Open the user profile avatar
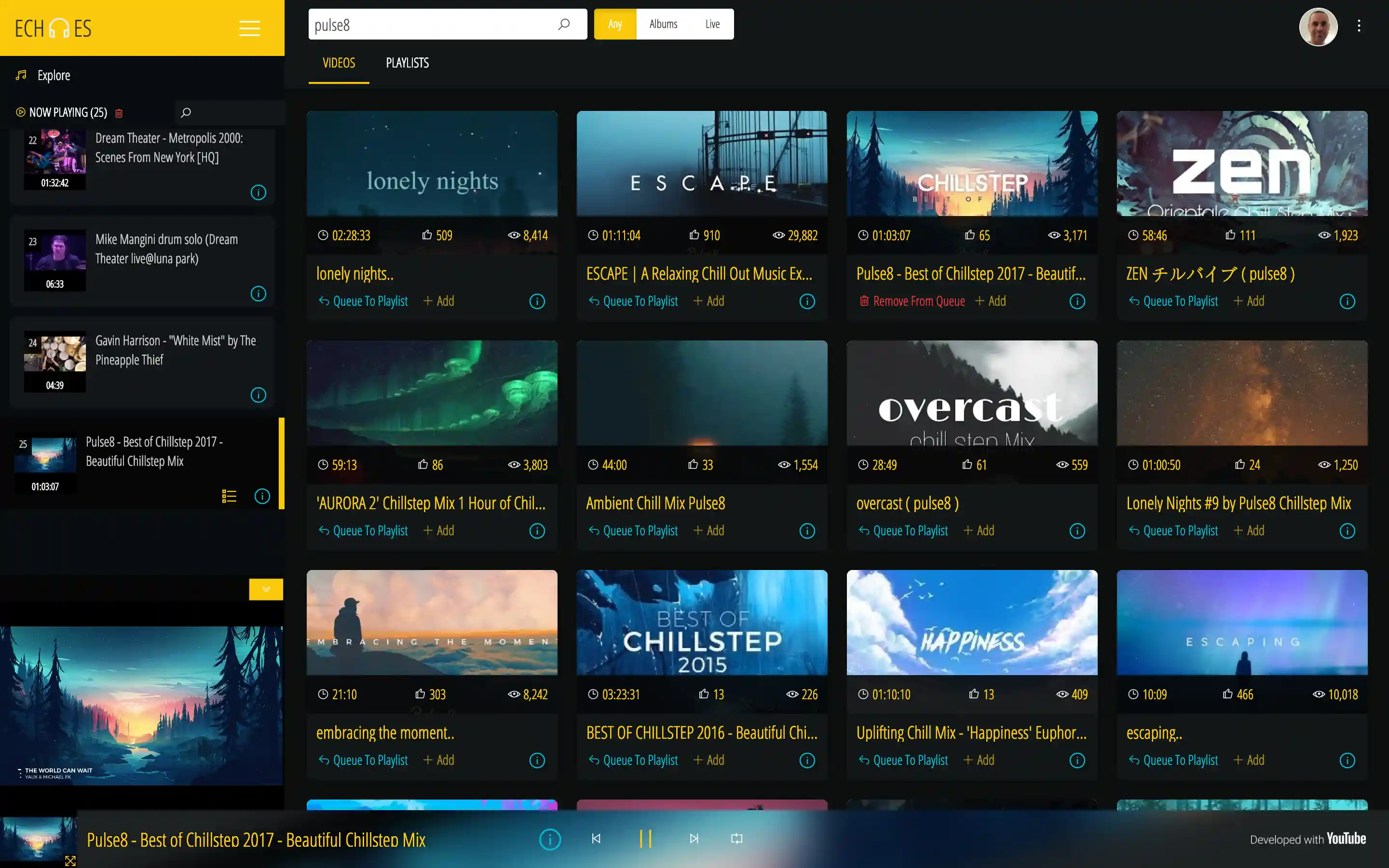 tap(1318, 27)
